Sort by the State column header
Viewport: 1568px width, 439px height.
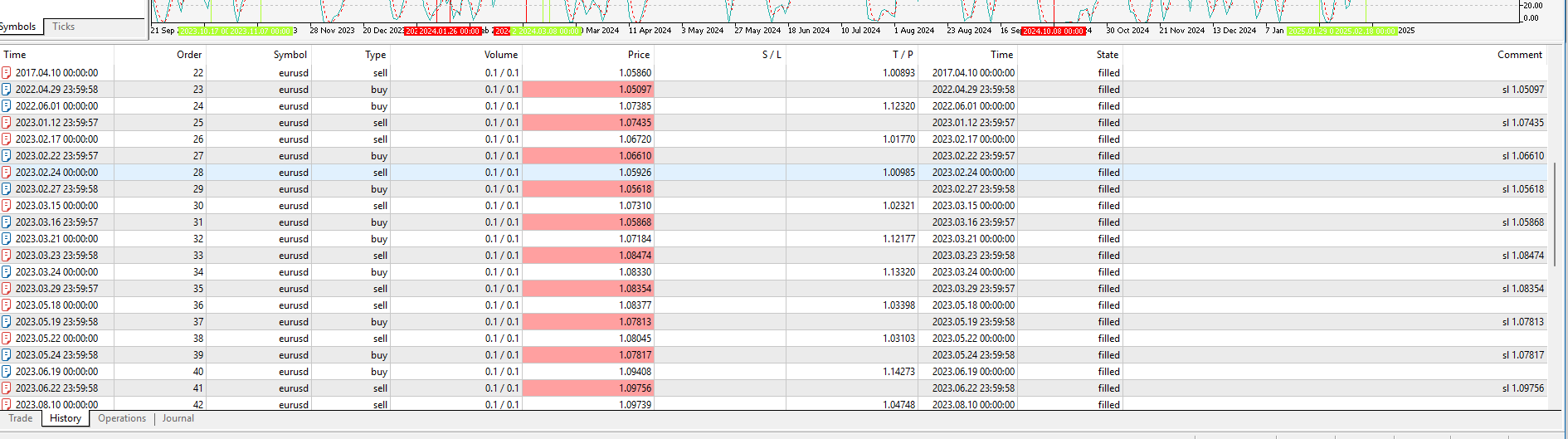[x=1070, y=55]
